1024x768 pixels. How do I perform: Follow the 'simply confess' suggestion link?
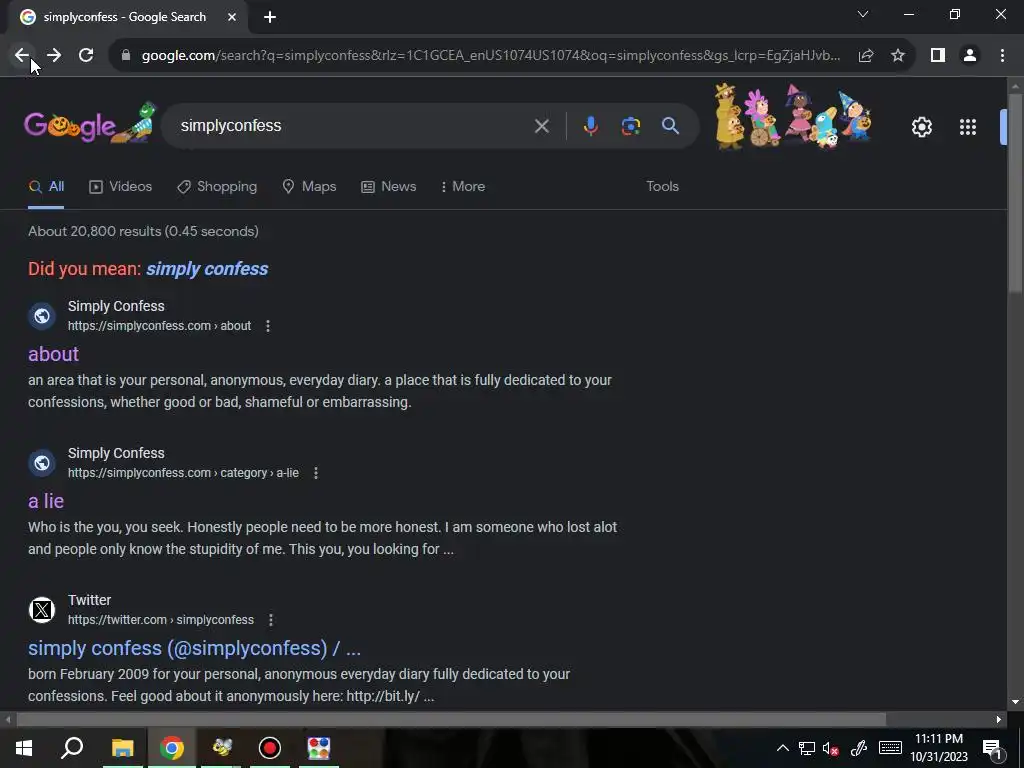pyautogui.click(x=207, y=269)
